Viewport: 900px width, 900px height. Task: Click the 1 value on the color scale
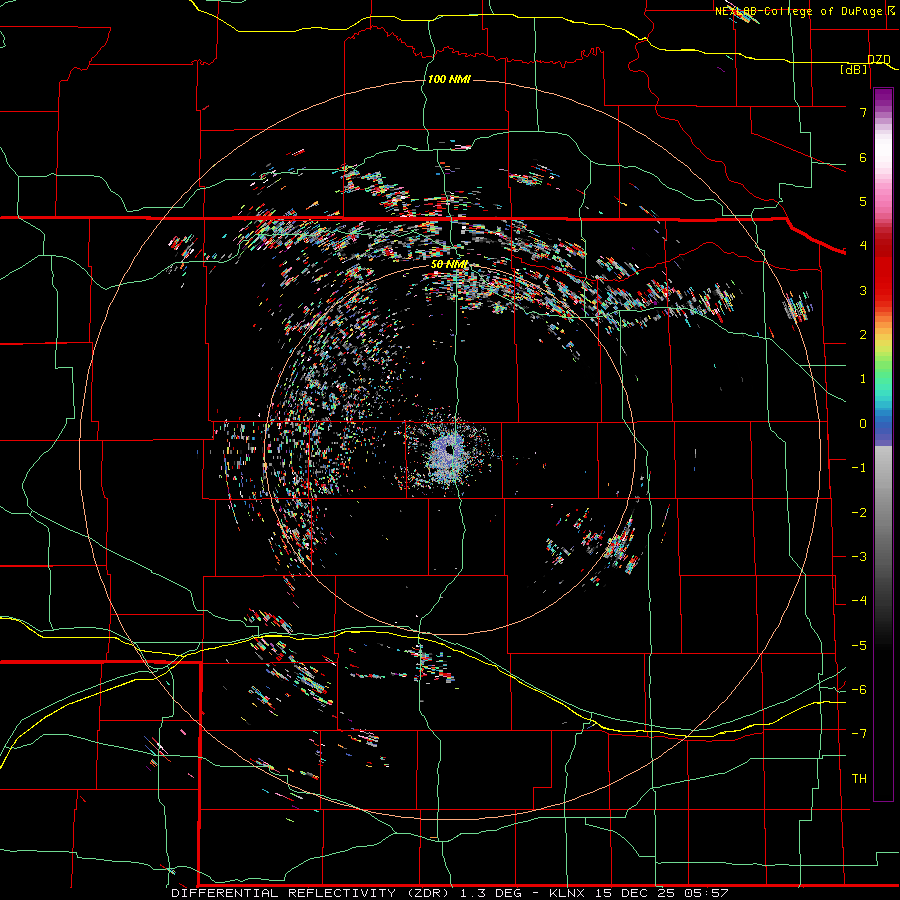pos(863,379)
